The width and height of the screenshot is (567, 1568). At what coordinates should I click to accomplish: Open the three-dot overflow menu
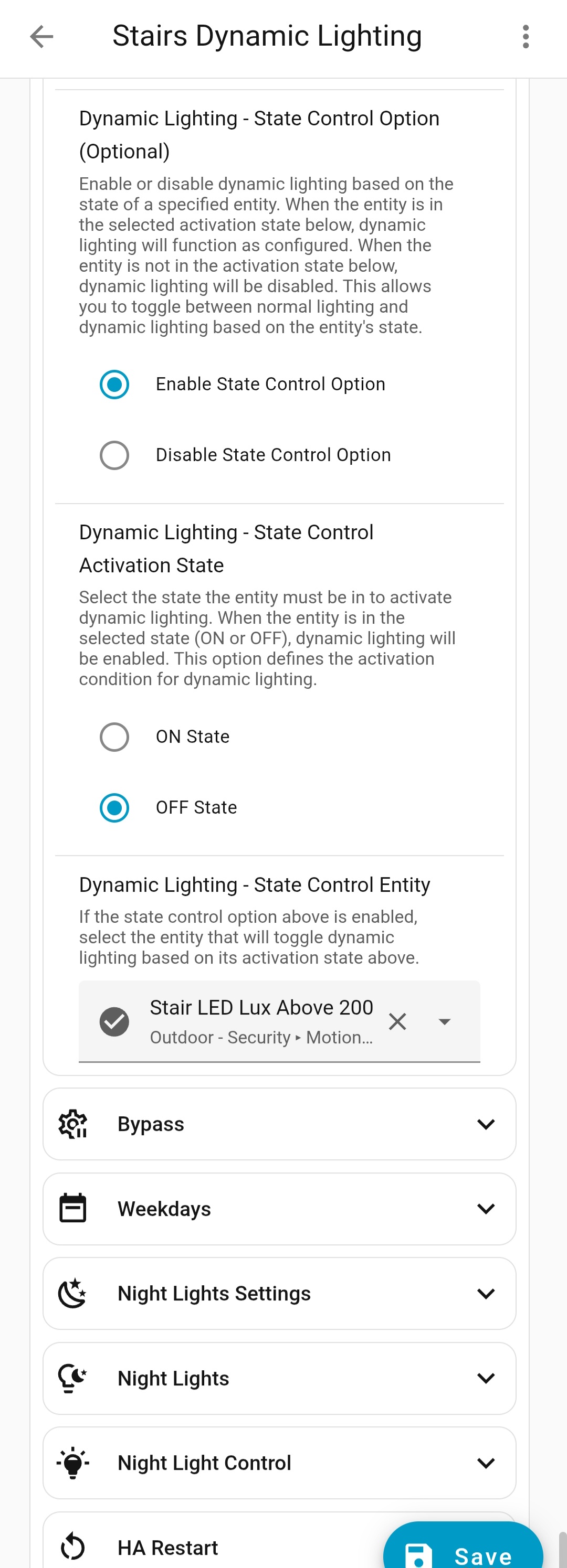pyautogui.click(x=526, y=37)
